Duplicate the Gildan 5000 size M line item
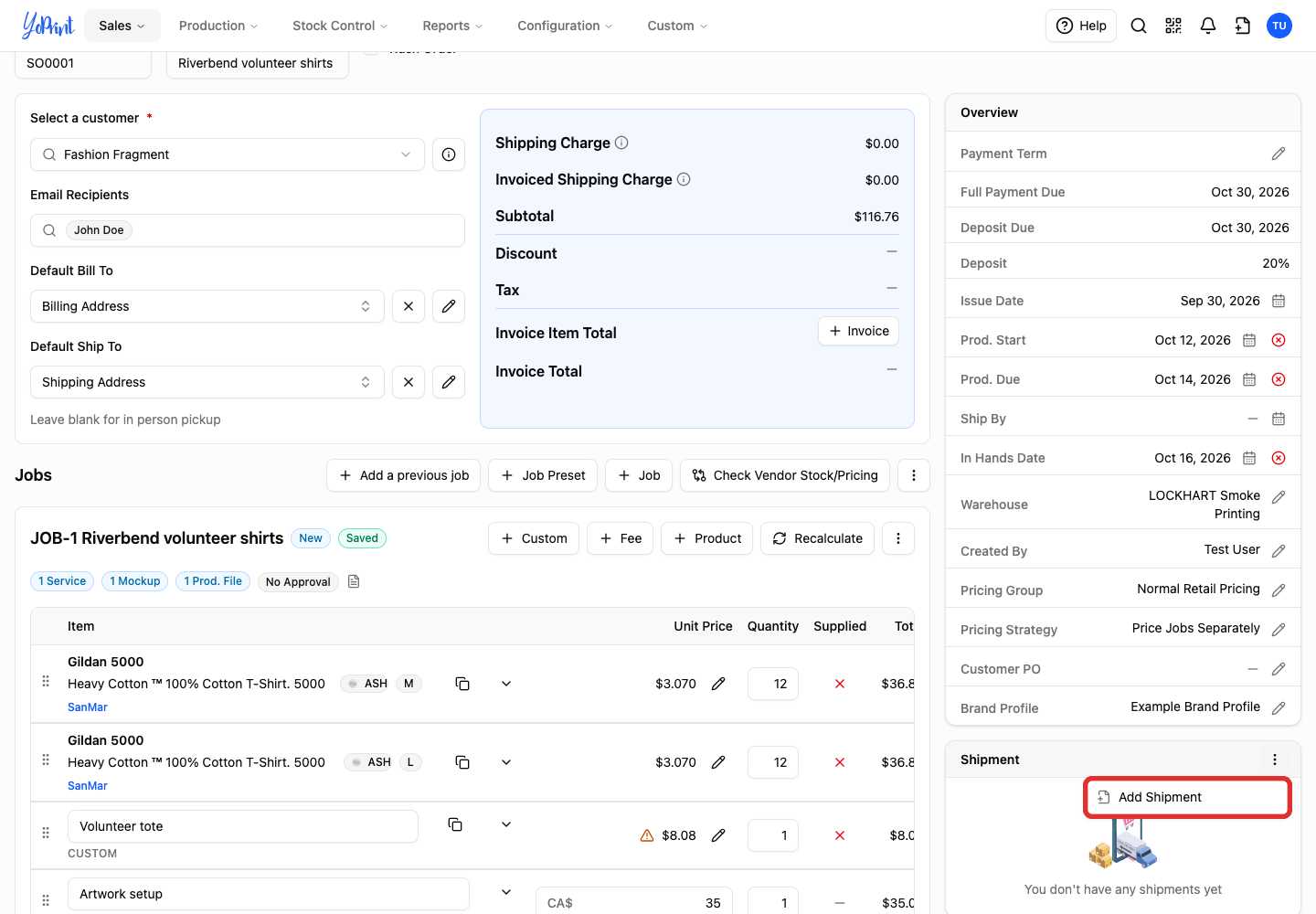This screenshot has width=1316, height=914. (462, 684)
